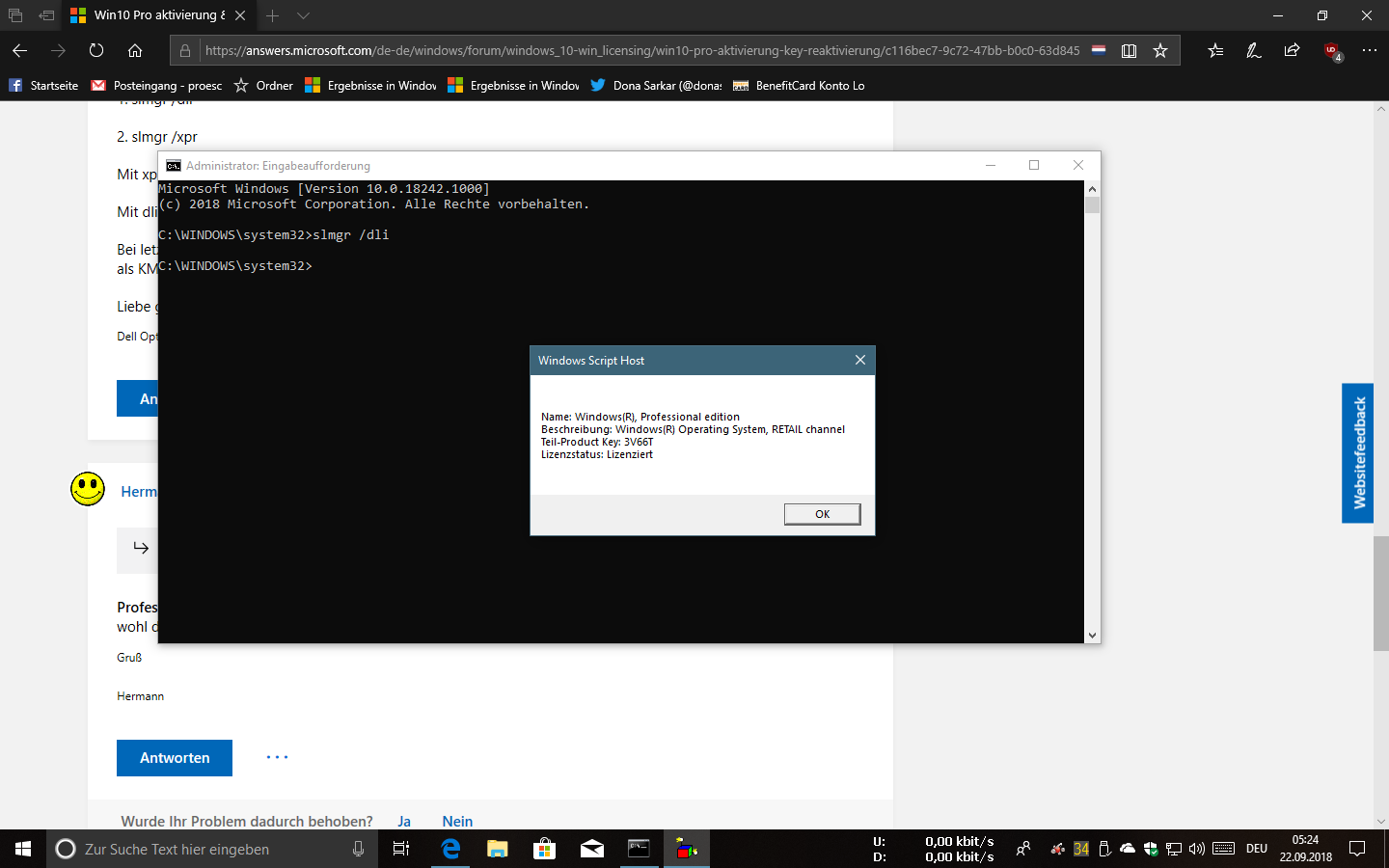This screenshot has width=1389, height=868.
Task: Open Microsoft Edge from the taskbar
Action: pyautogui.click(x=450, y=849)
